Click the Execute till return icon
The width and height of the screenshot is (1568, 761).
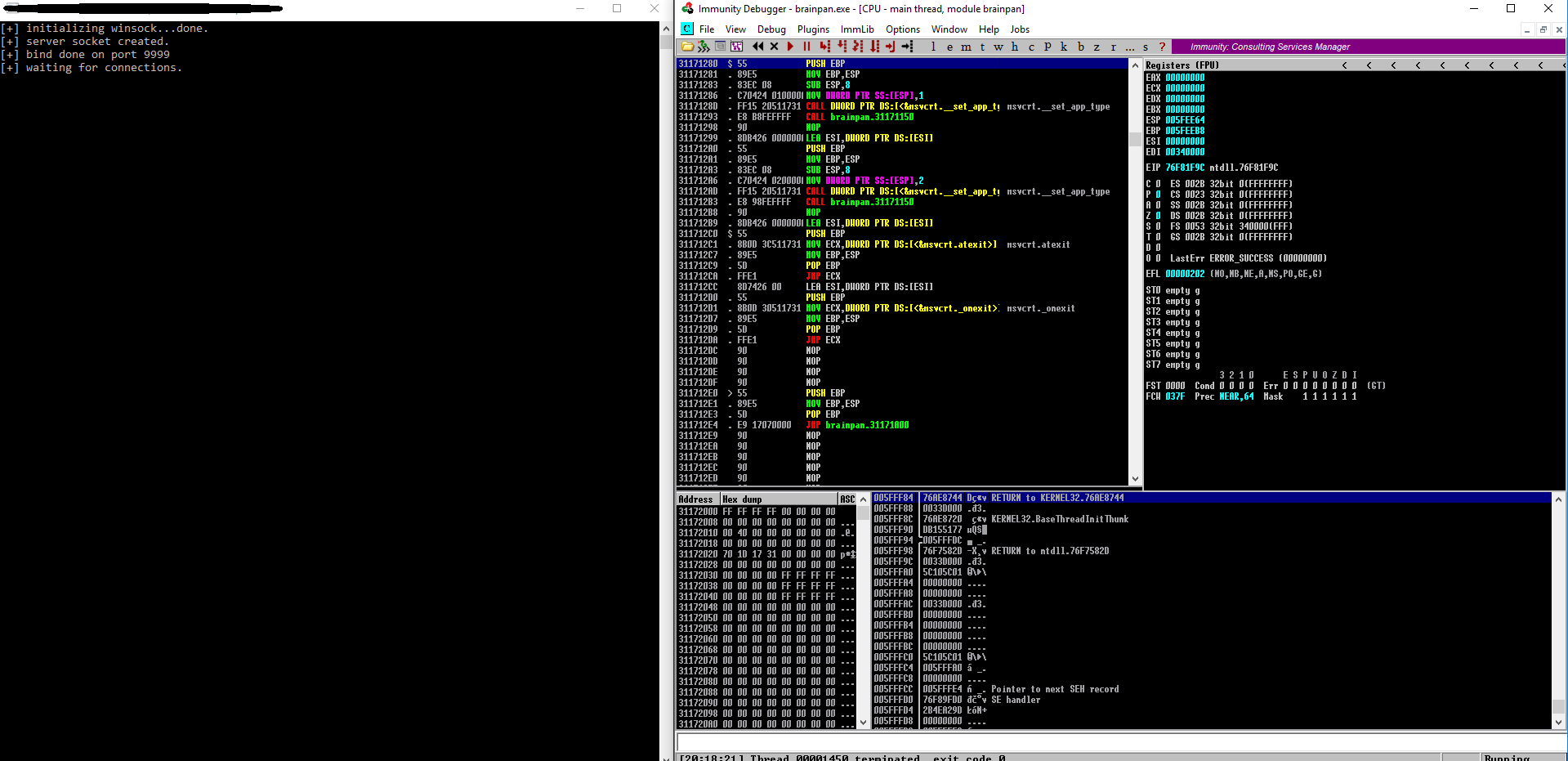coord(891,47)
